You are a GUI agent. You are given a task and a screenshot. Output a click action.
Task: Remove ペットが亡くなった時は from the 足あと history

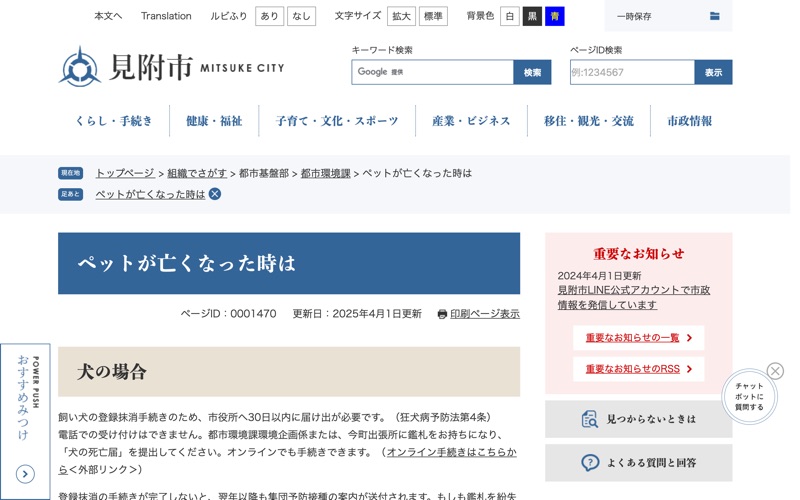215,194
